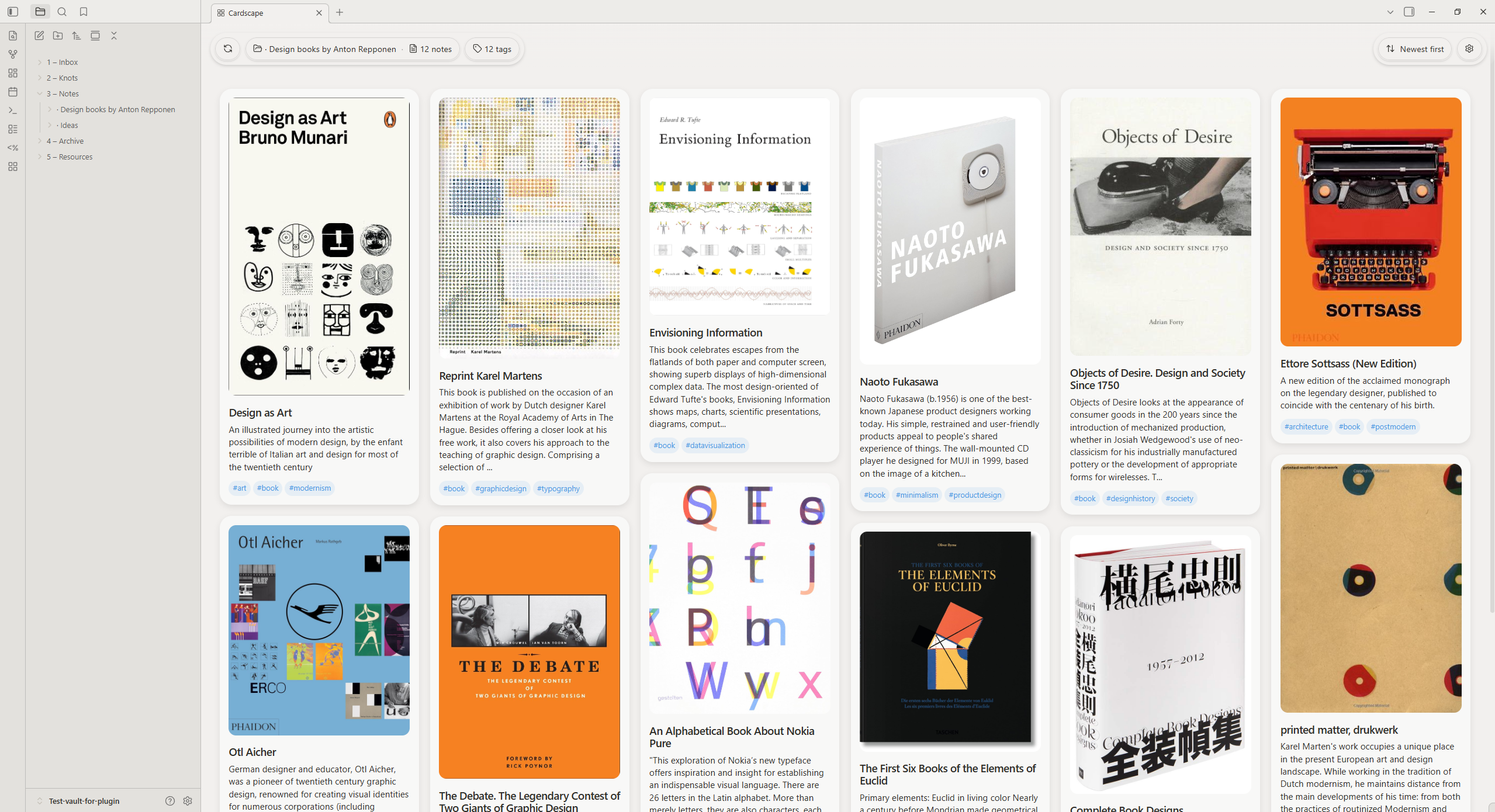Open the daily note calendar icon
This screenshot has height=812, width=1495.
point(13,92)
